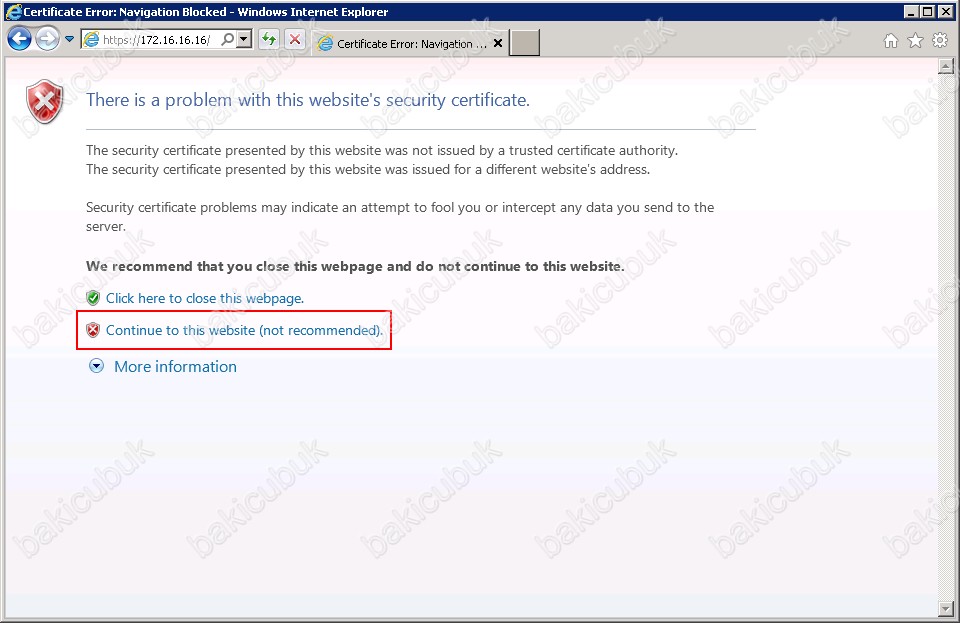Go back with the Back arrow button
The image size is (960, 623).
point(20,39)
